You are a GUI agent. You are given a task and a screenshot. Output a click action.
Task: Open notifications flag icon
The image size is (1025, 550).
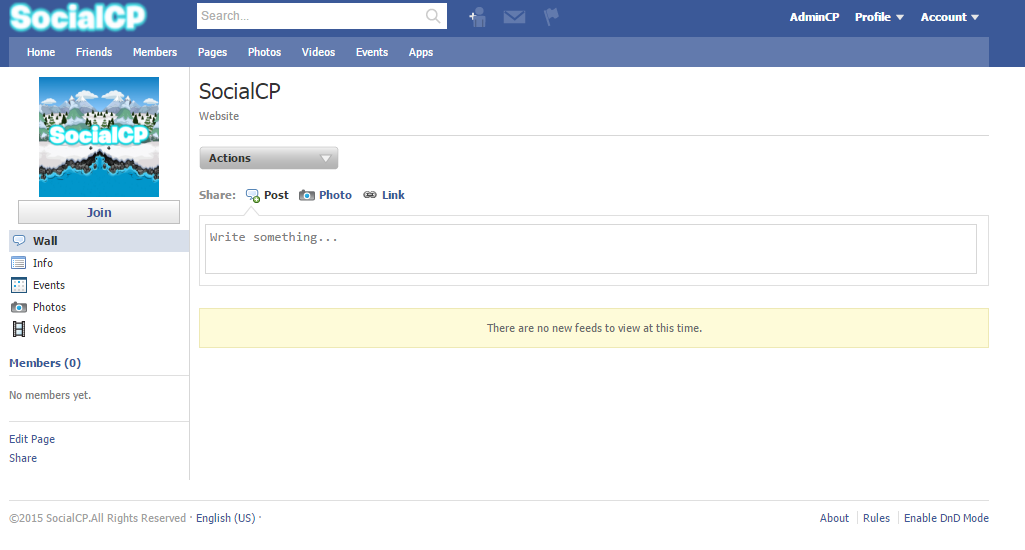click(551, 16)
